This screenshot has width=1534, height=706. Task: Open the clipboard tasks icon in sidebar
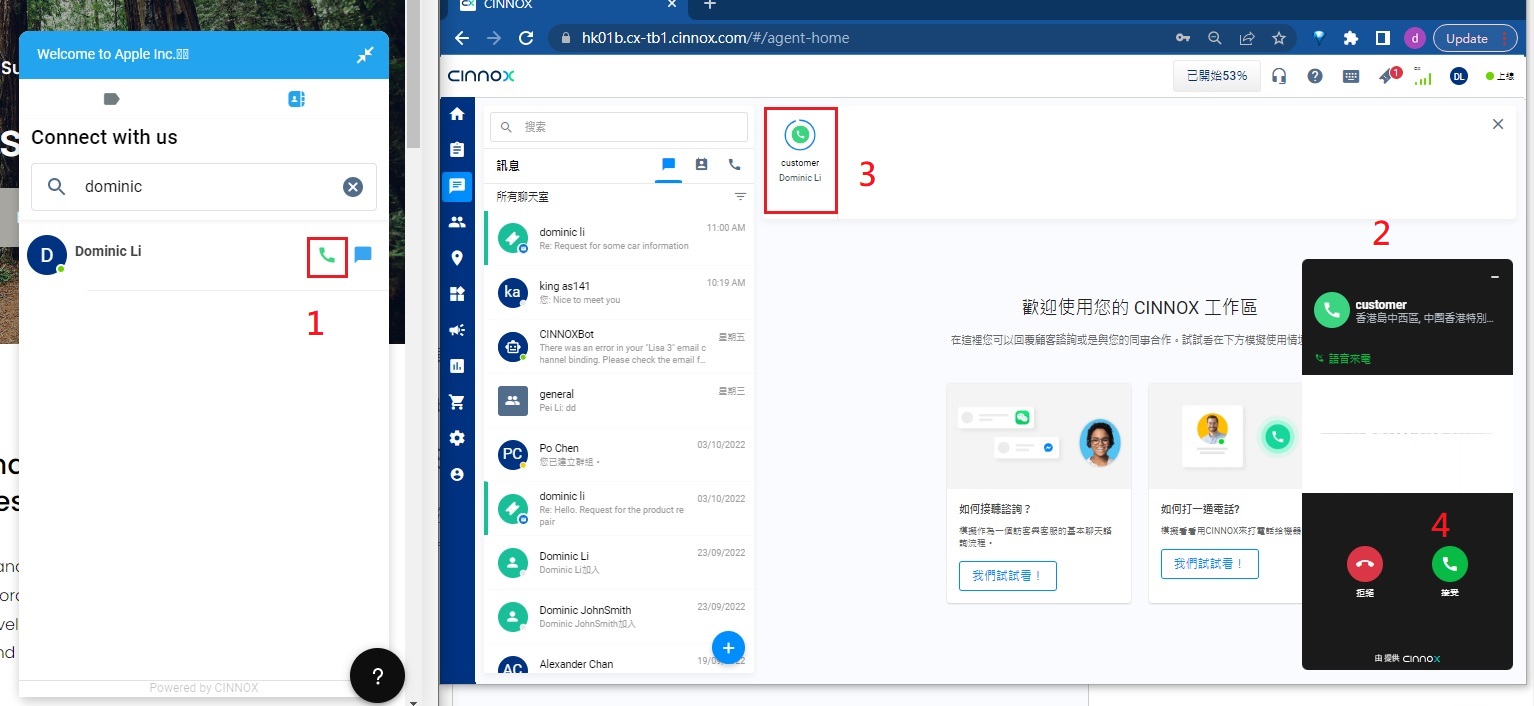click(x=457, y=150)
